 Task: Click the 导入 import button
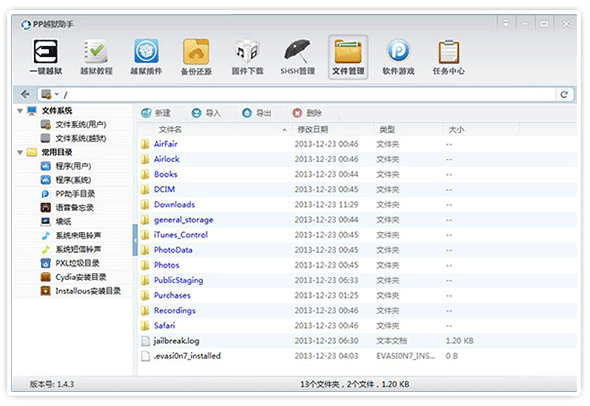click(x=206, y=113)
